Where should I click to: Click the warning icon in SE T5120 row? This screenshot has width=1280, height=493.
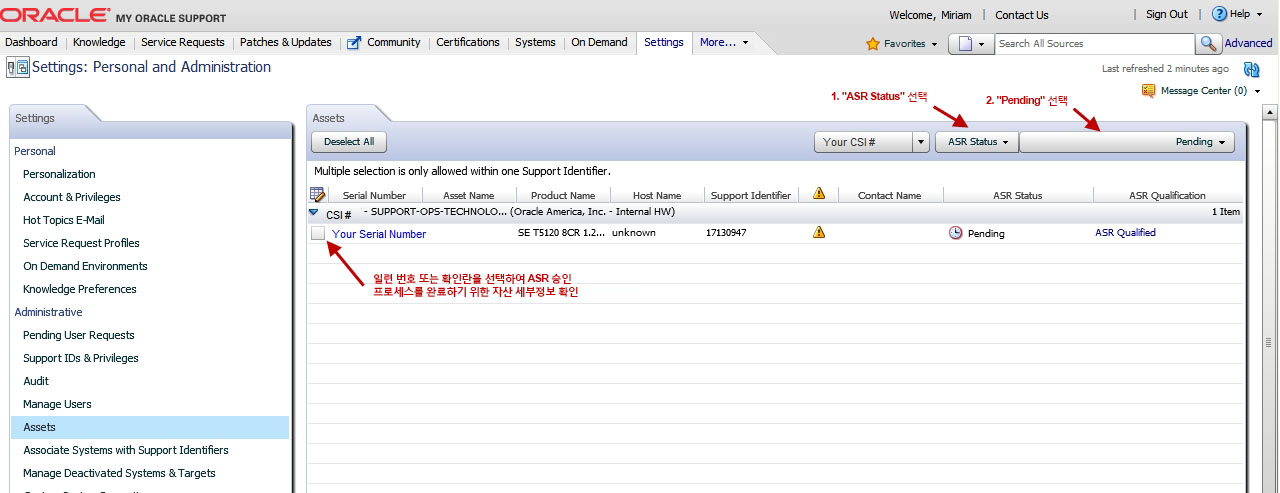(819, 232)
